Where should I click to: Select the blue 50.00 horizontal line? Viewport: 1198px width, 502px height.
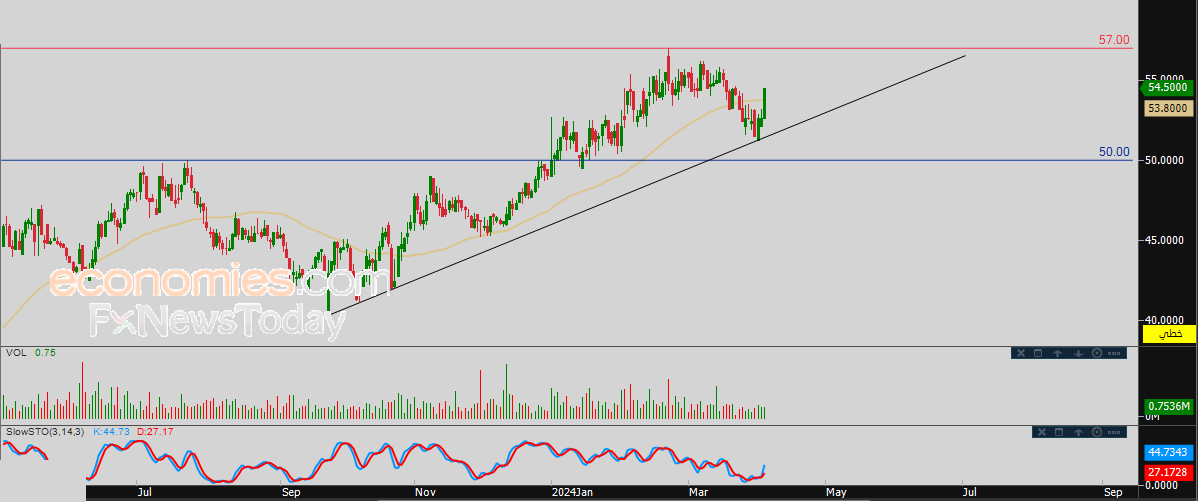[x=565, y=160]
